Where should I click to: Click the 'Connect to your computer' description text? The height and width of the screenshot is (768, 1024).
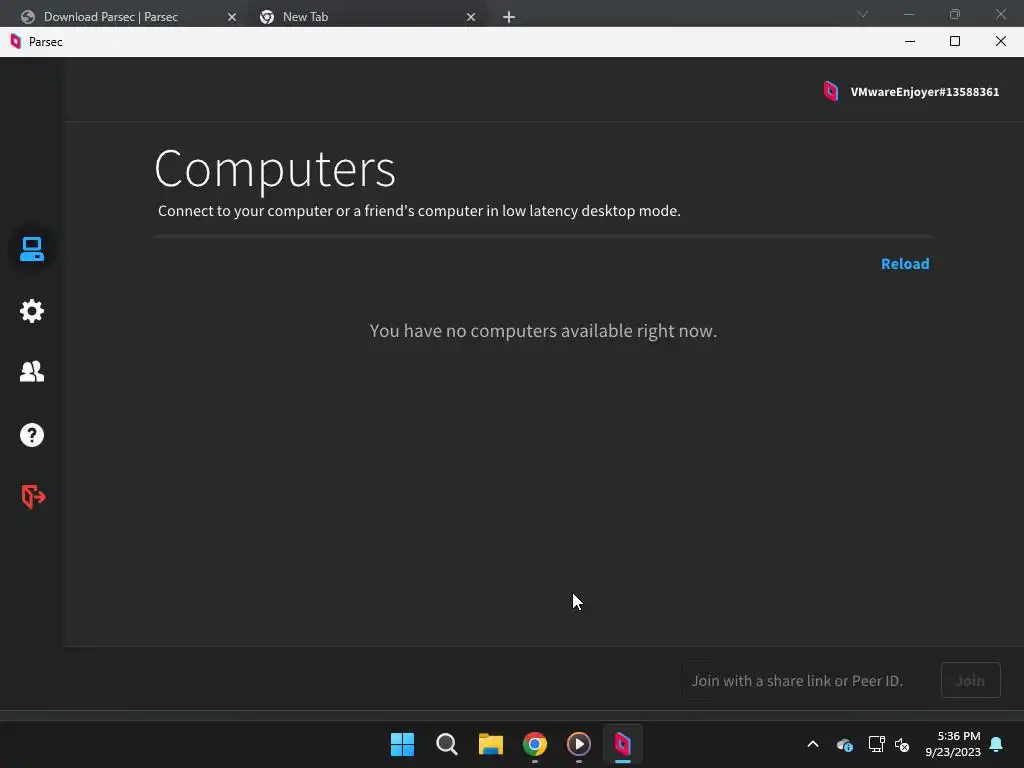(x=419, y=211)
